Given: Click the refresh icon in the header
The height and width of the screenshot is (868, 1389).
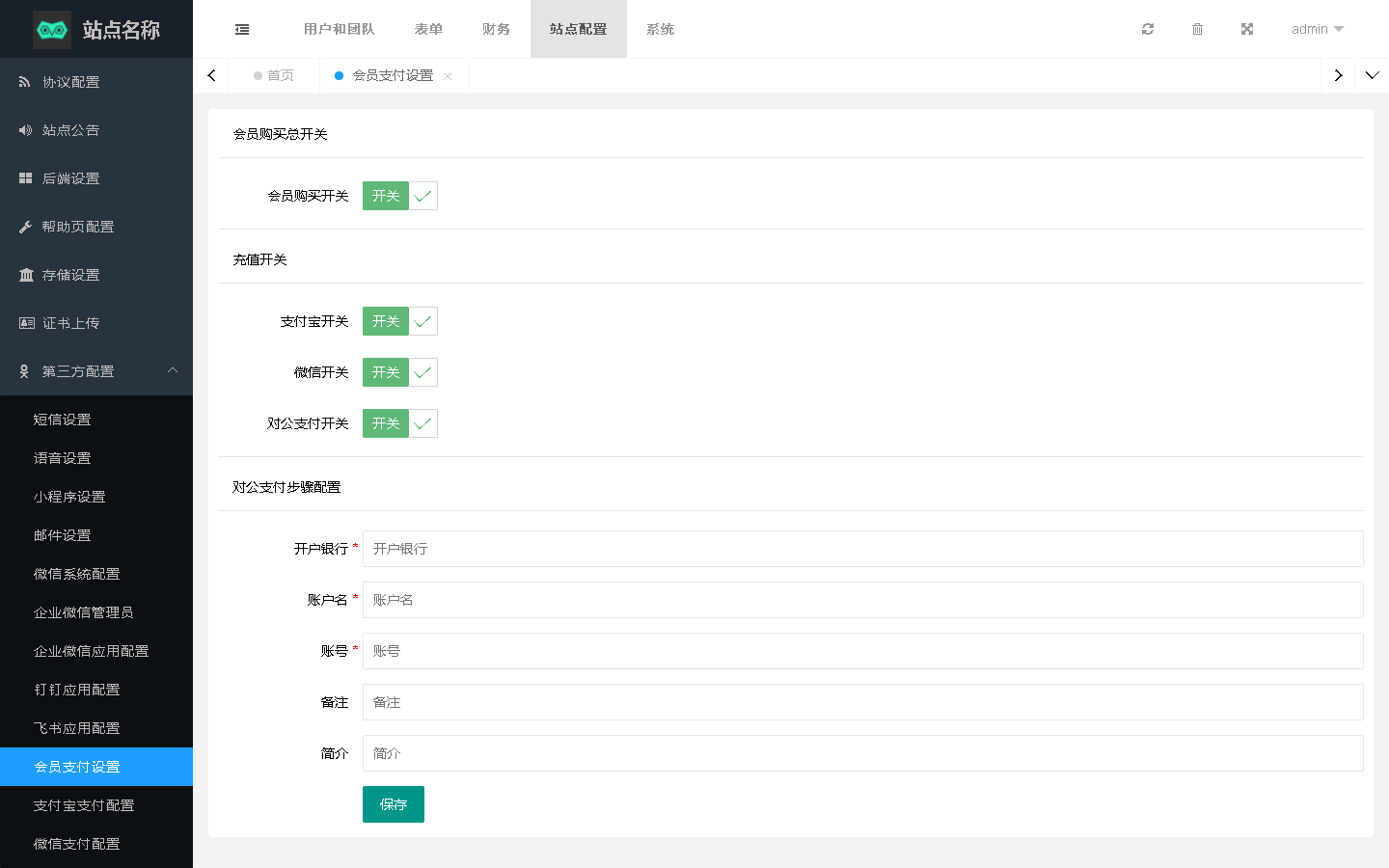Looking at the screenshot, I should point(1147,29).
